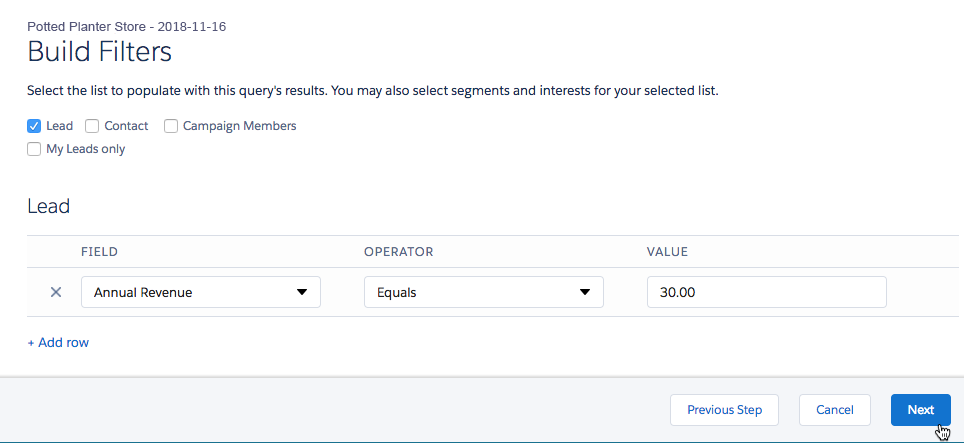Tick the Campaign Members checkbox
The image size is (964, 443).
[171, 126]
